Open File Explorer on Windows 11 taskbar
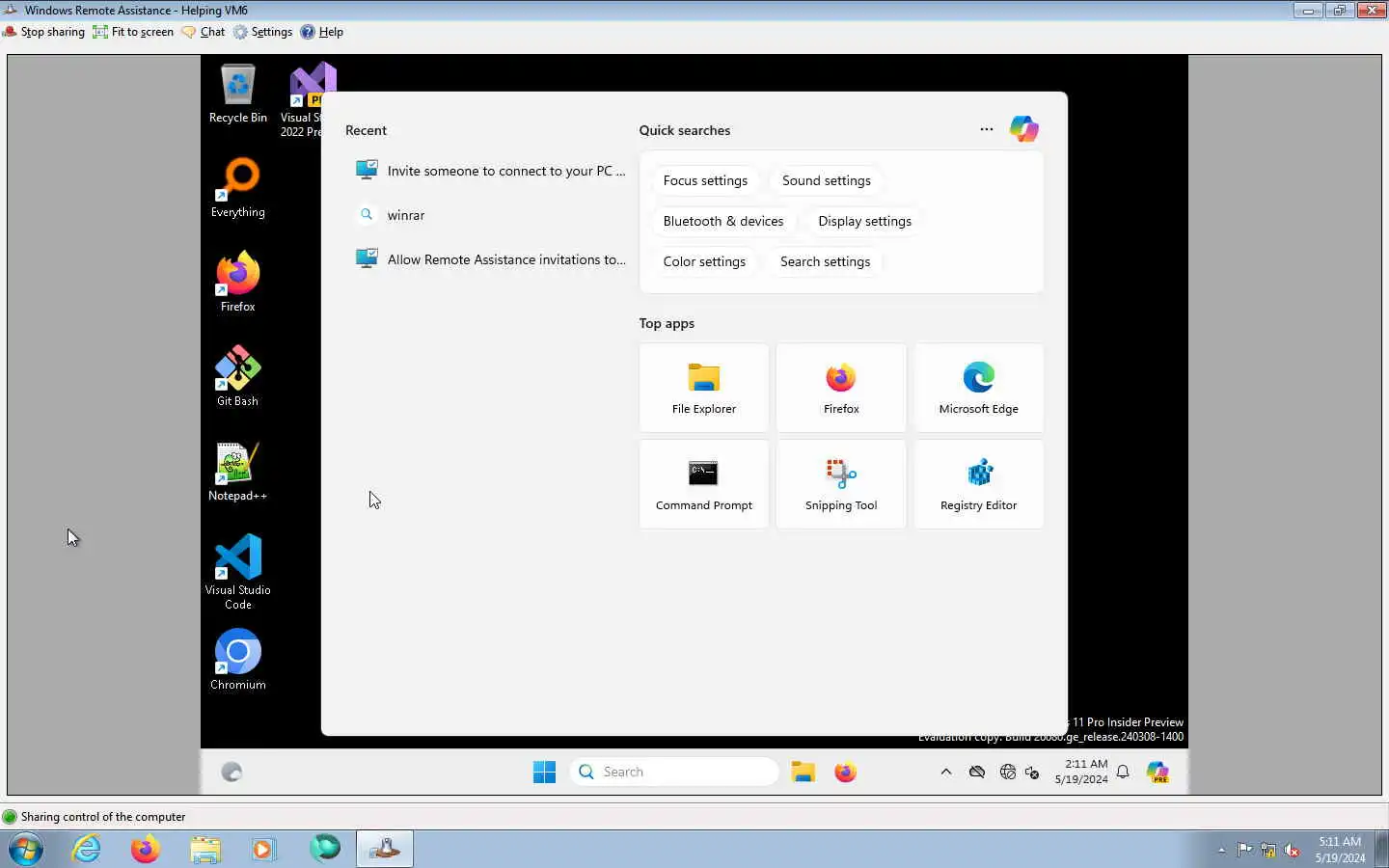This screenshot has width=1389, height=868. tap(803, 772)
